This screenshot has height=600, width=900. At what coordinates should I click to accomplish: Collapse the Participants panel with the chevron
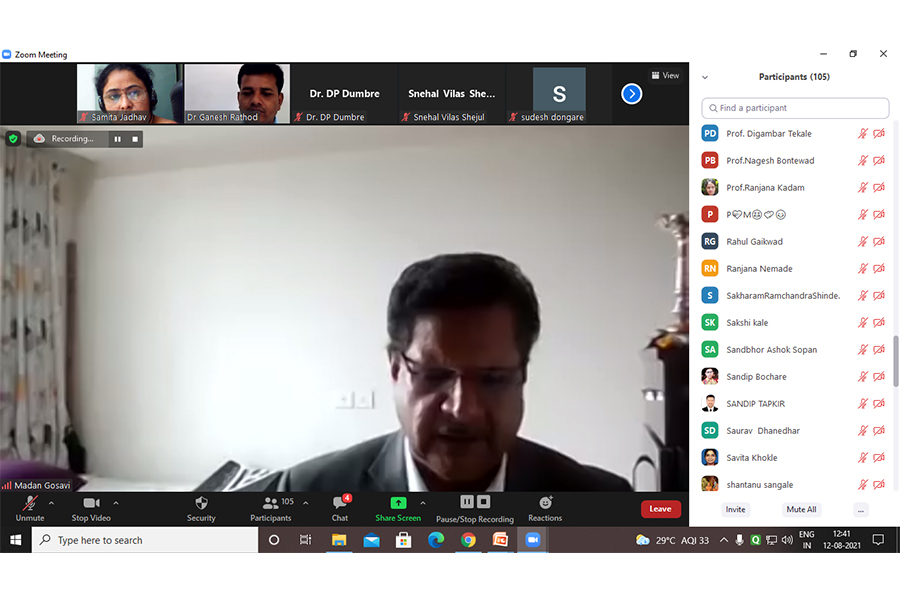tap(705, 76)
